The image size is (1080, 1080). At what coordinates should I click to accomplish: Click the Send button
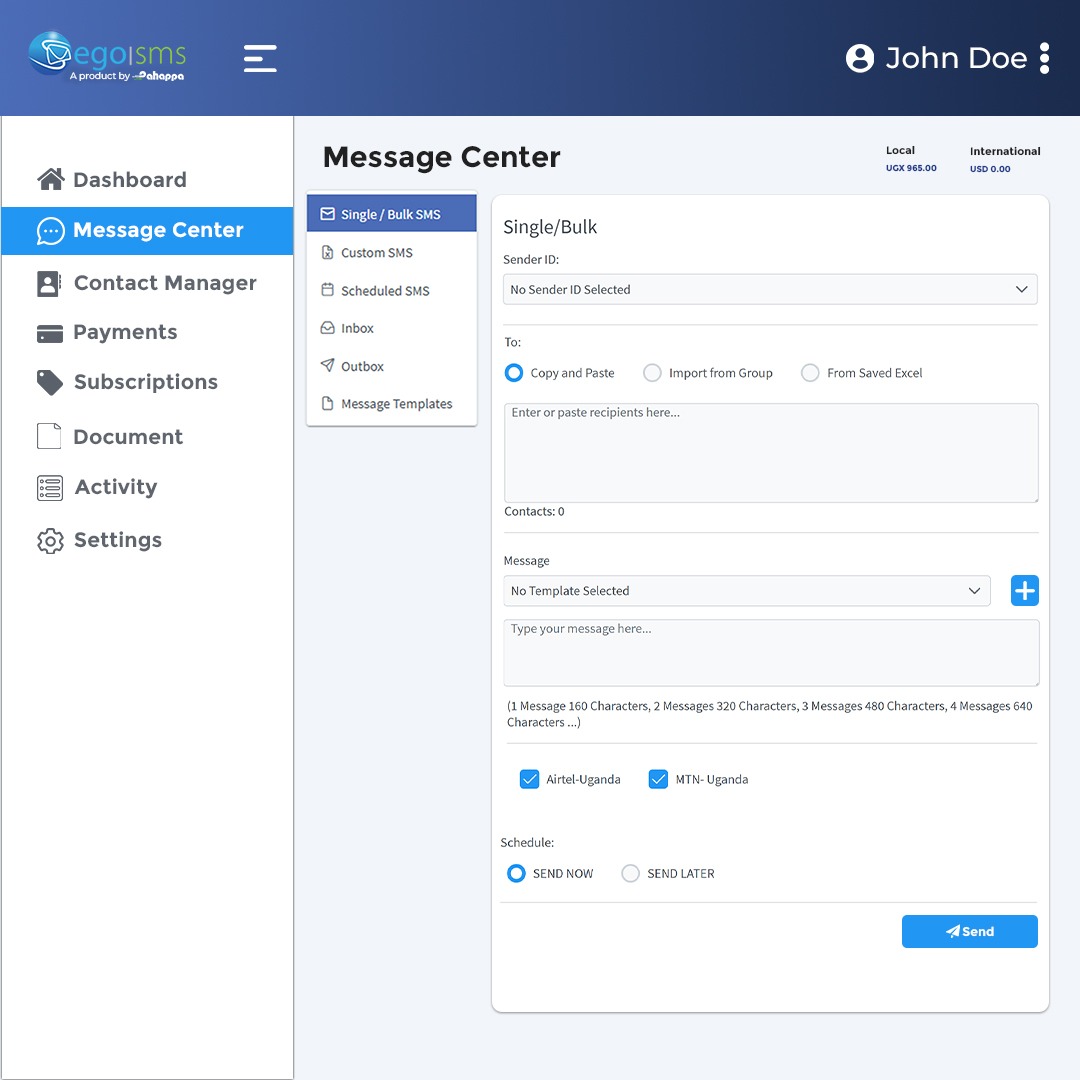point(969,931)
